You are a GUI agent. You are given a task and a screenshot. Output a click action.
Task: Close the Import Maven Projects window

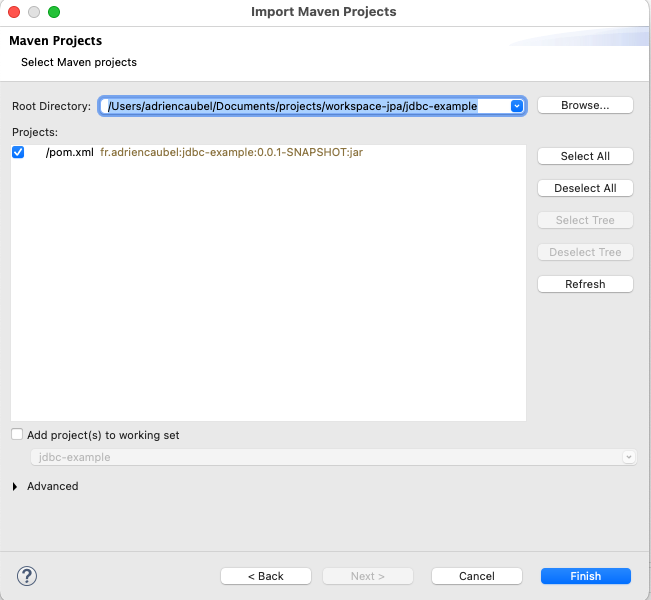tap(14, 12)
